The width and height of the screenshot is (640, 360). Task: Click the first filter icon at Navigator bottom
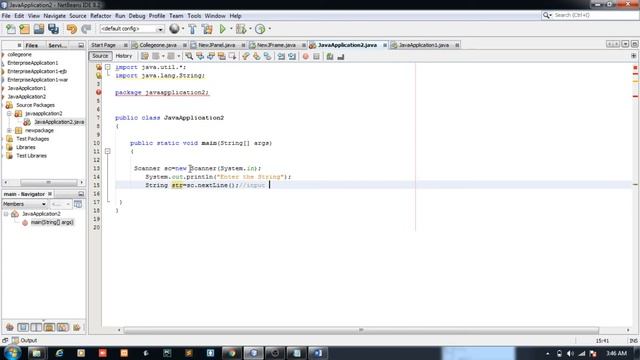pos(9,327)
